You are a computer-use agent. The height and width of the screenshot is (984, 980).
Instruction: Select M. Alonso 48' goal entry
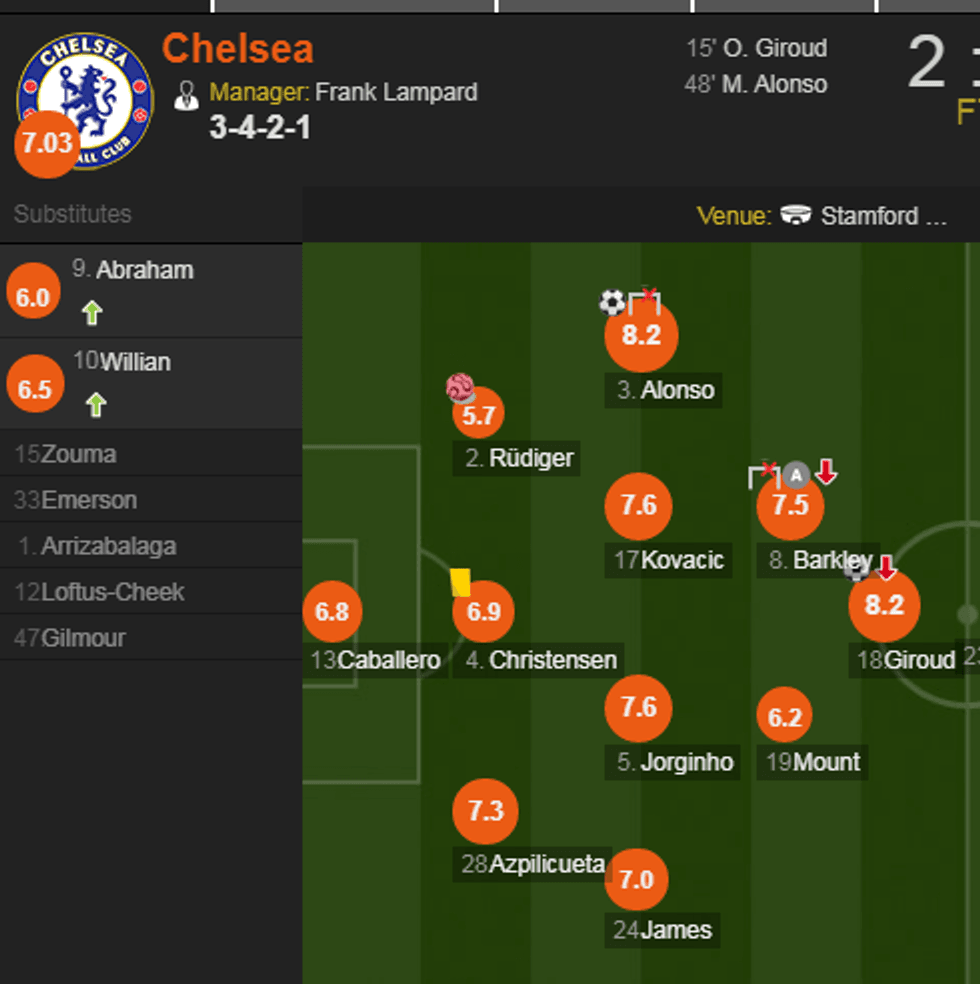click(x=757, y=85)
